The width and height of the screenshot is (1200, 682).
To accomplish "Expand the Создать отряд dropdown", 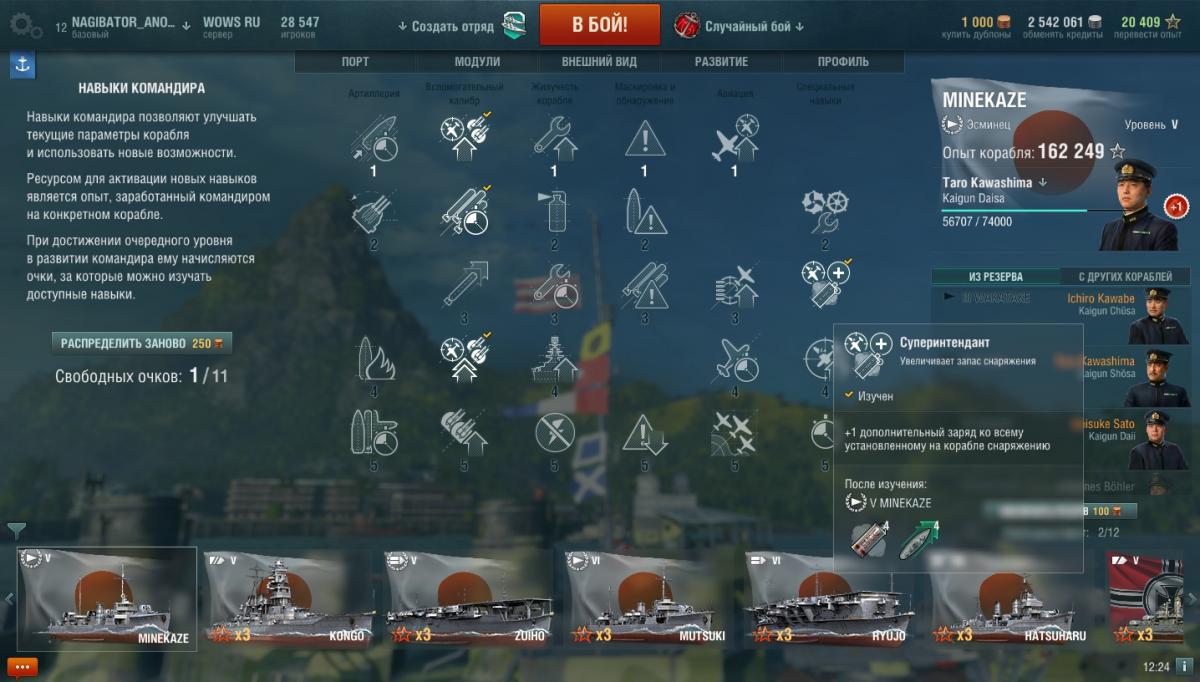I will (446, 26).
